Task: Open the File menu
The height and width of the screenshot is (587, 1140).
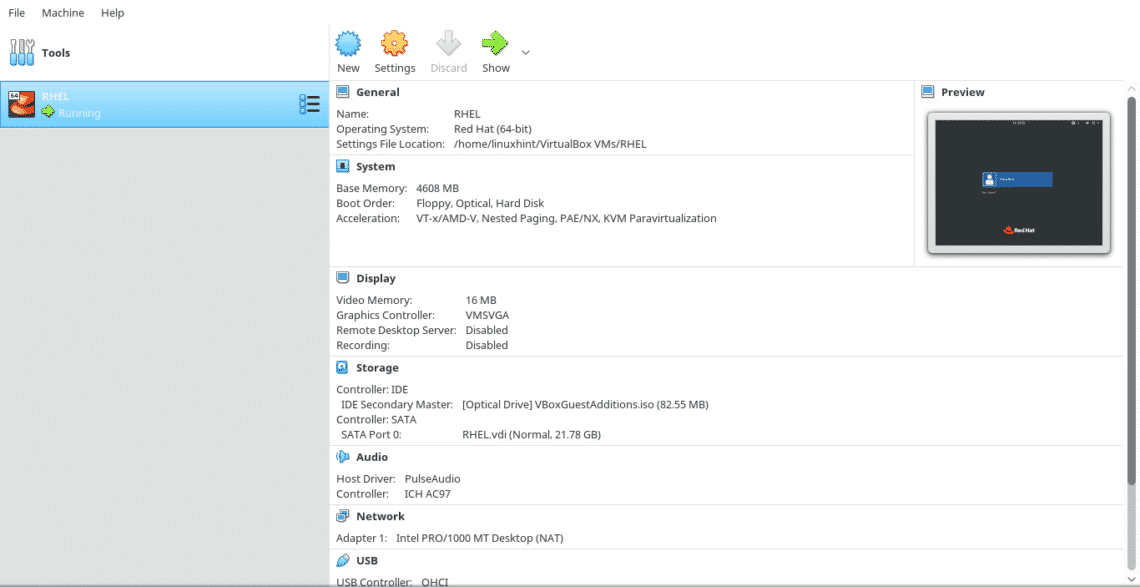Action: click(17, 13)
